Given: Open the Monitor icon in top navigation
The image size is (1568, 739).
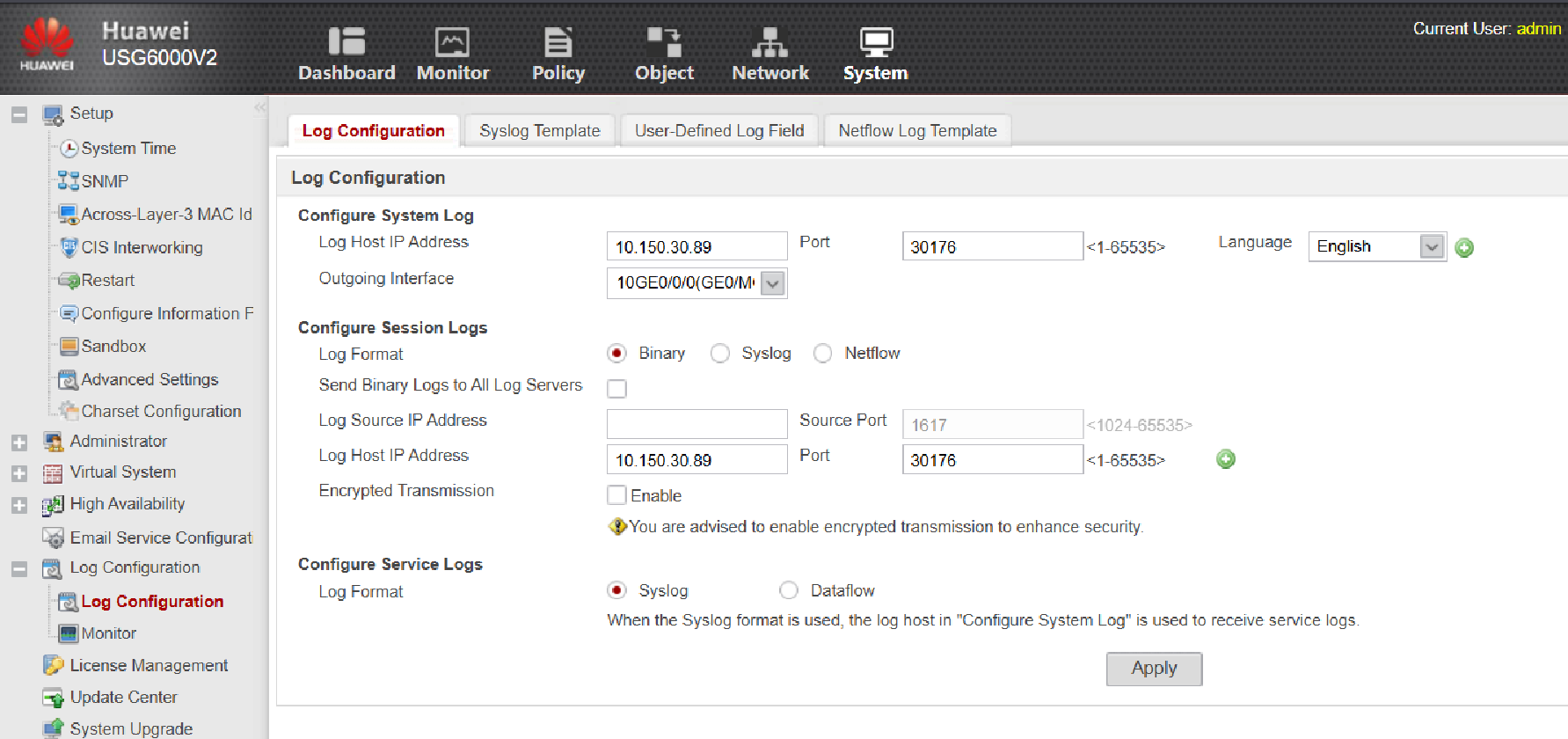Looking at the screenshot, I should (452, 42).
